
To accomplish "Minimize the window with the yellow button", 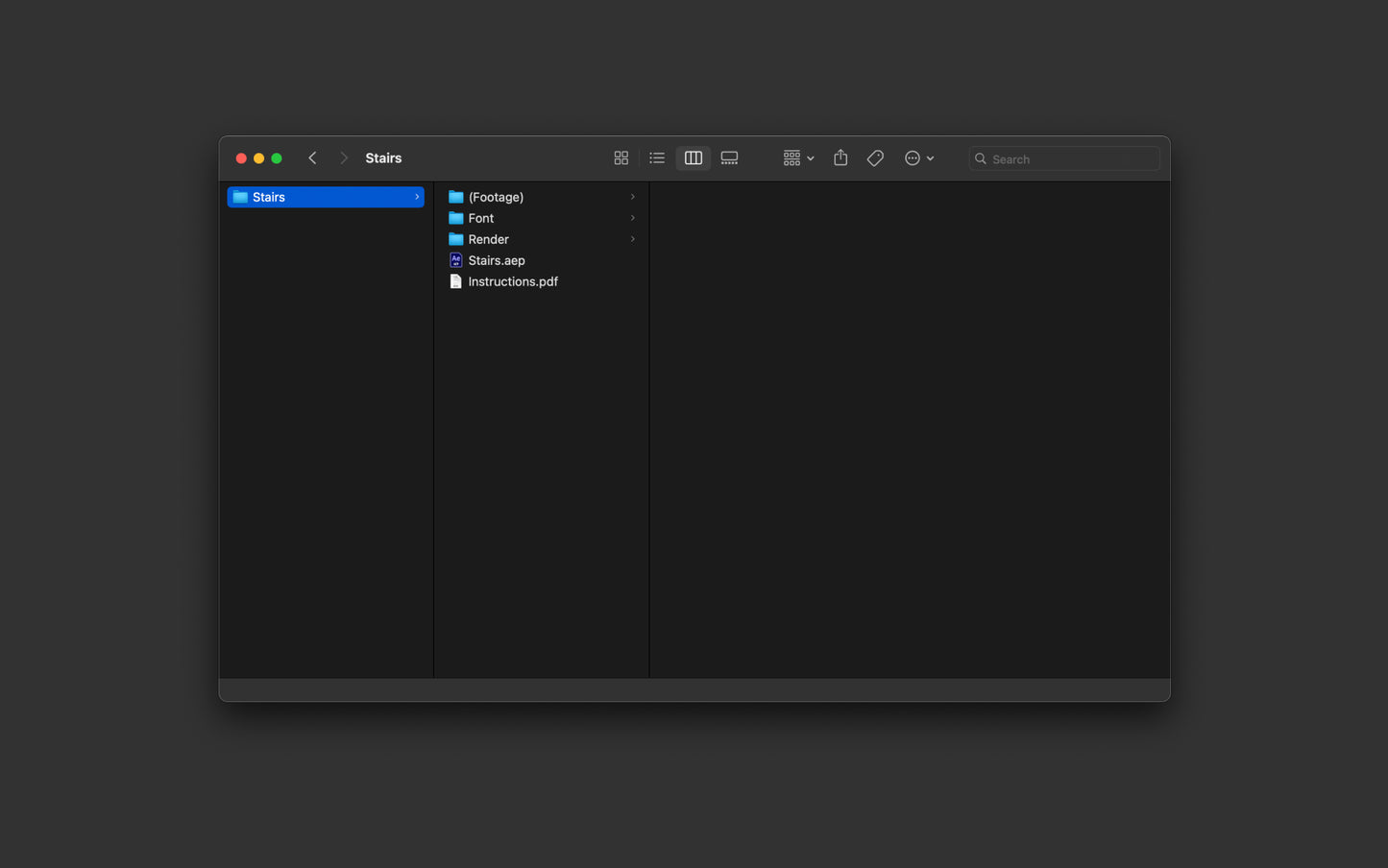I will (258, 158).
